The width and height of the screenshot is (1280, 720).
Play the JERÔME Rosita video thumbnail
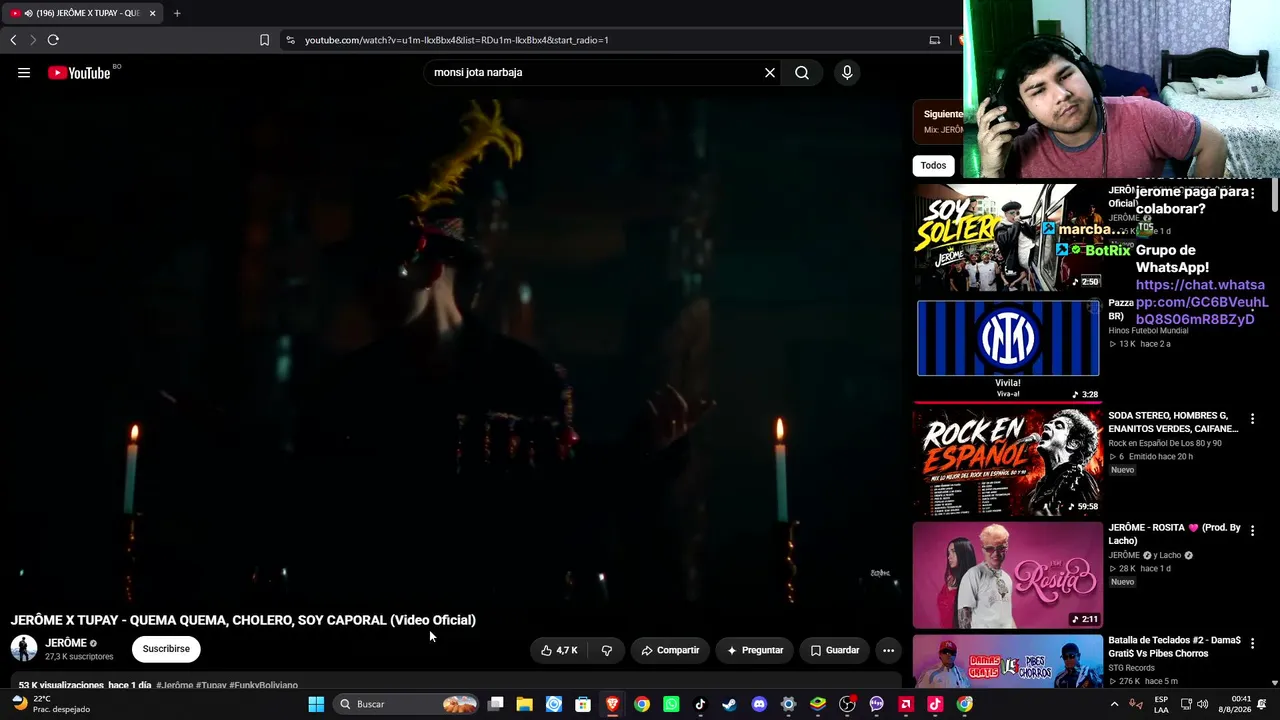point(1008,575)
